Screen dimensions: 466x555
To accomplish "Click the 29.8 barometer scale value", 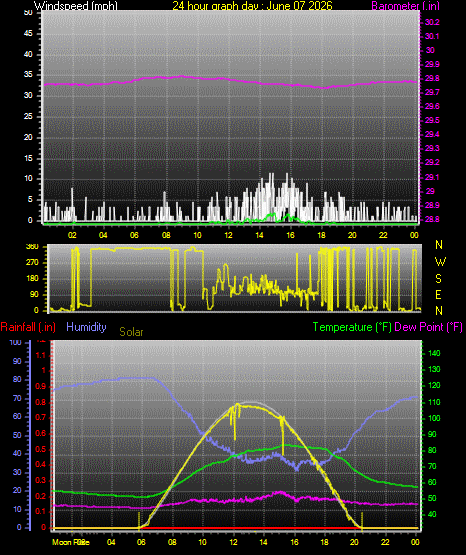I will click(x=432, y=78).
